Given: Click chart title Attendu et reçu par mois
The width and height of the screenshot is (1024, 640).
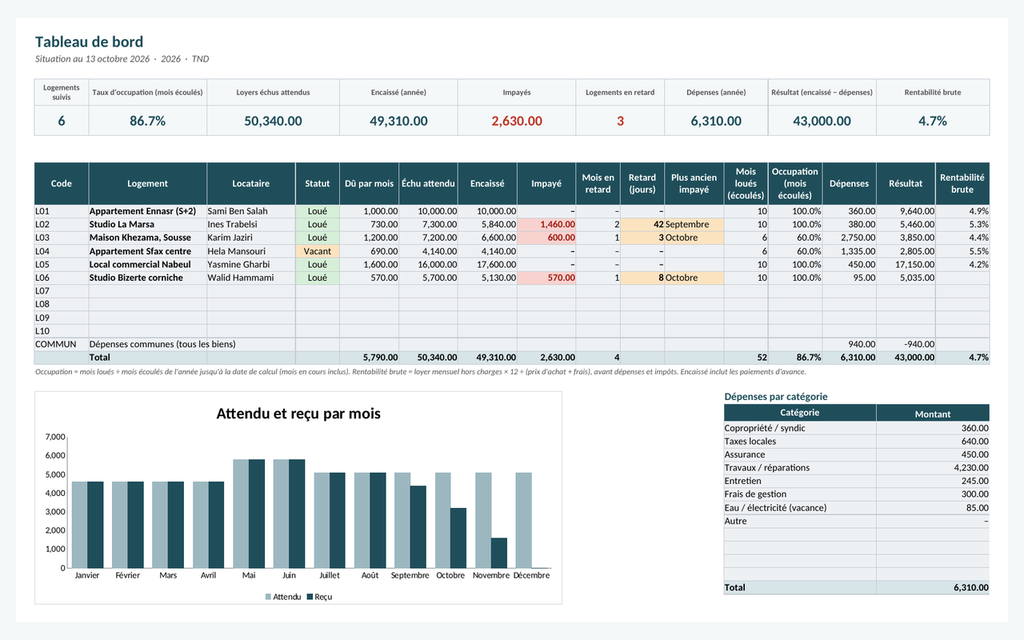Looking at the screenshot, I should tap(298, 413).
